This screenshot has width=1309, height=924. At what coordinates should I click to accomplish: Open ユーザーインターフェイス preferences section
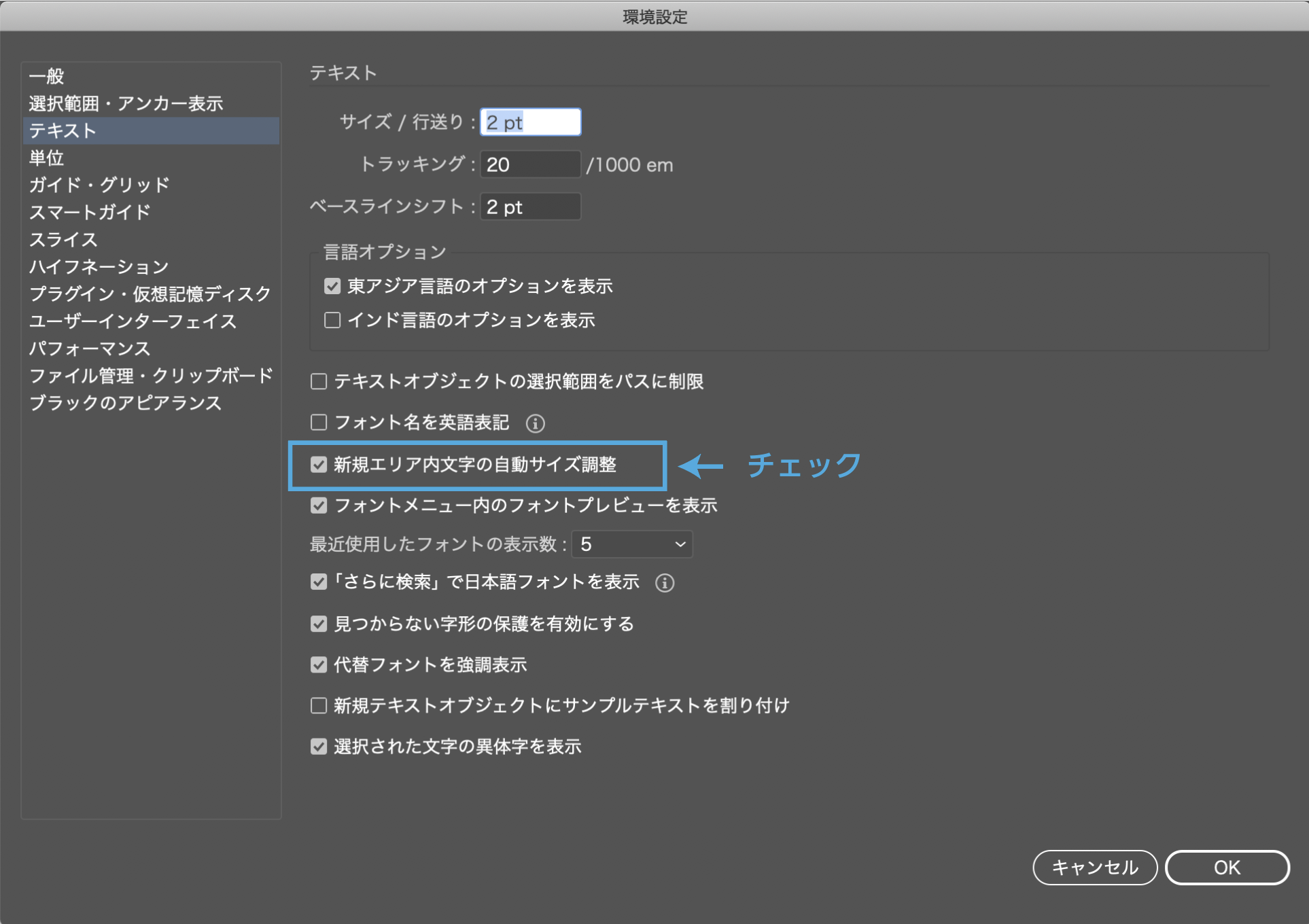(151, 321)
